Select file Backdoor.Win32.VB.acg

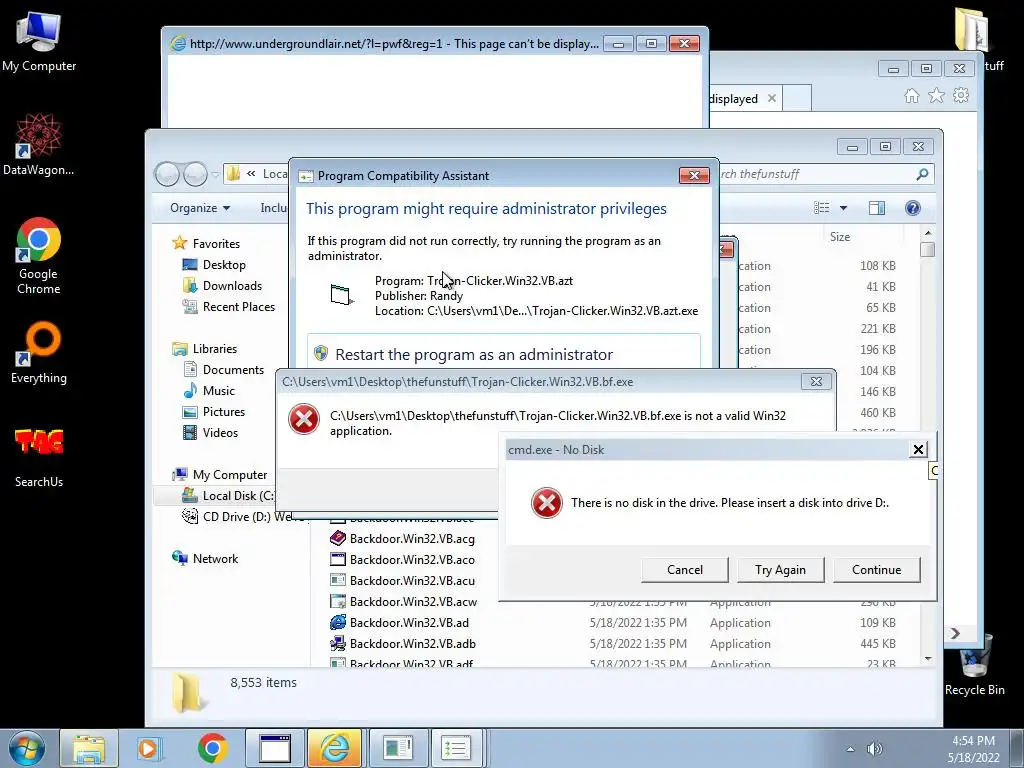click(x=412, y=539)
